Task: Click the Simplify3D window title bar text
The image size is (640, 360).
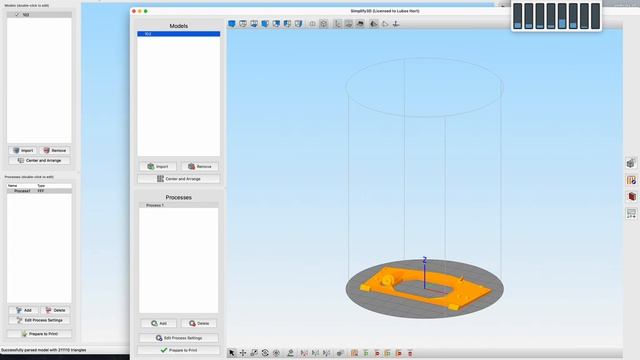Action: pos(384,11)
